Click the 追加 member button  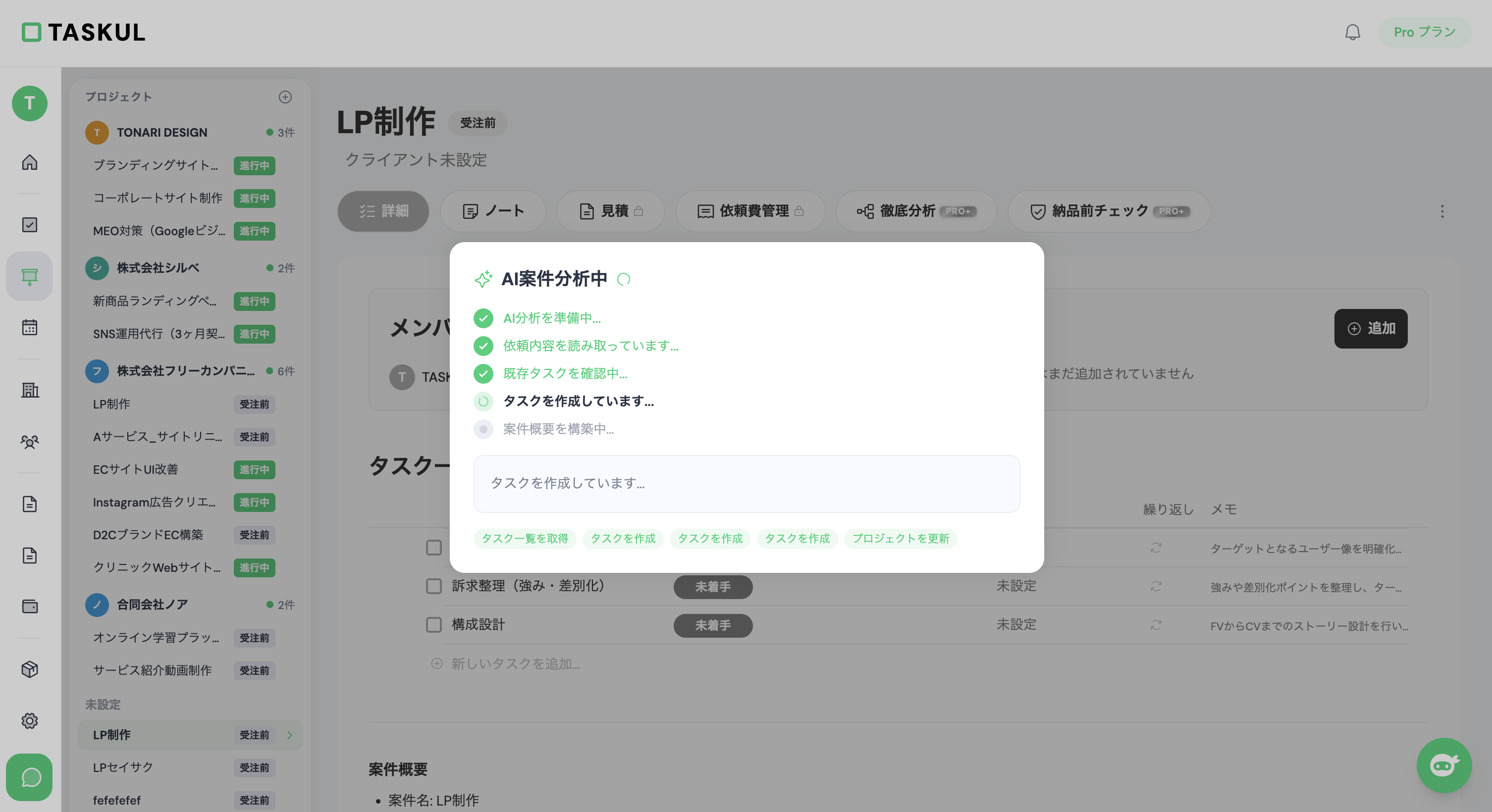click(1371, 329)
